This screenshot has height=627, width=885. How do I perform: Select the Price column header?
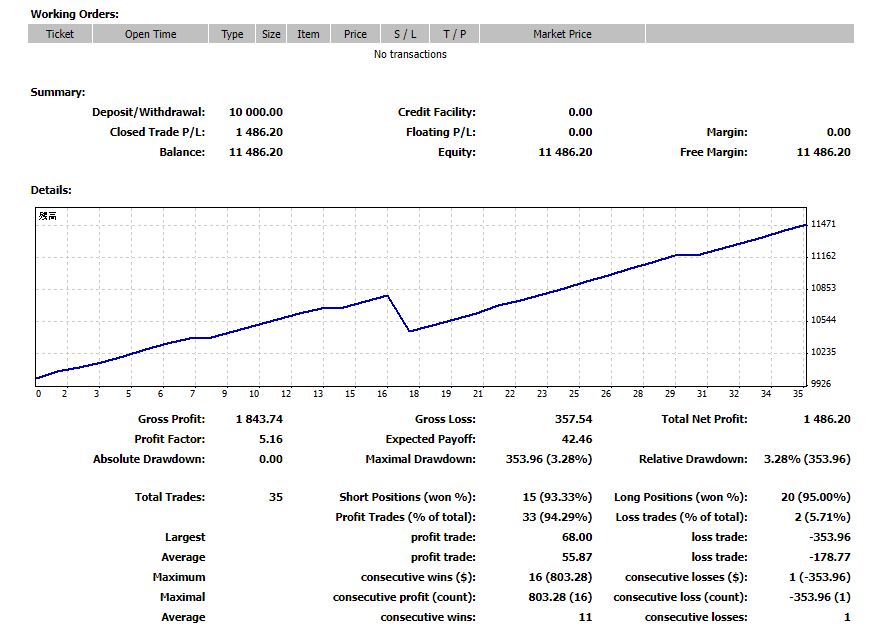(x=355, y=34)
